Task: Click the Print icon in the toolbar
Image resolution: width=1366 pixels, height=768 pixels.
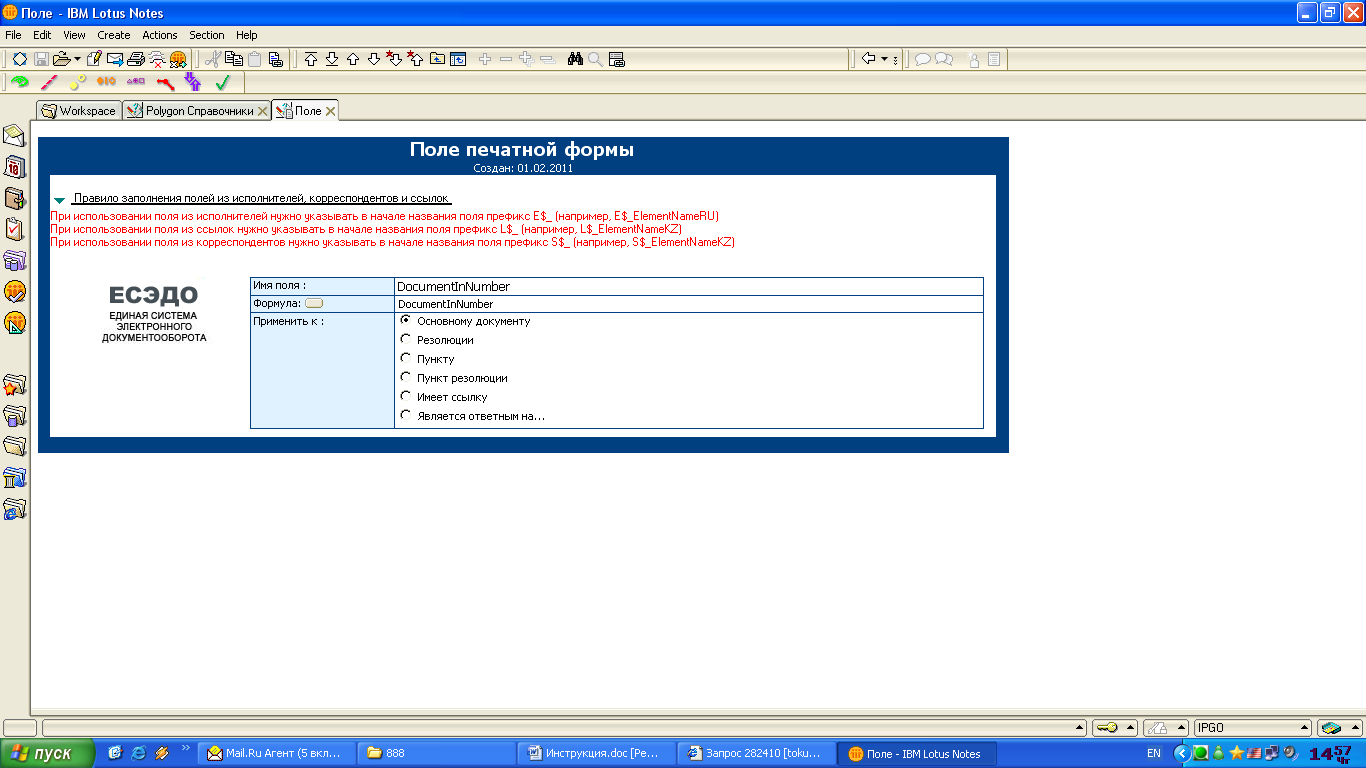Action: (136, 59)
